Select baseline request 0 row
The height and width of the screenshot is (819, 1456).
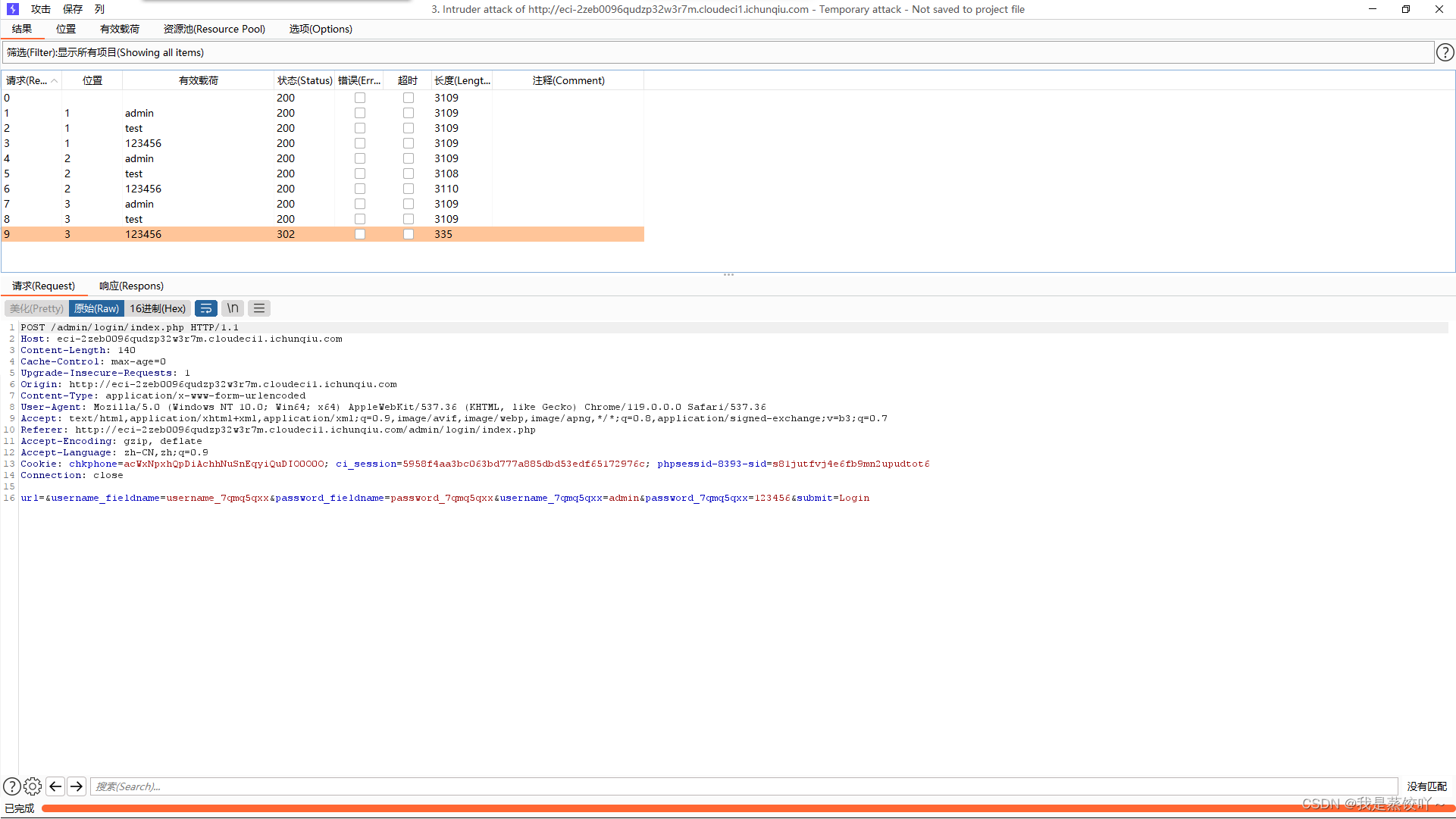(x=323, y=98)
